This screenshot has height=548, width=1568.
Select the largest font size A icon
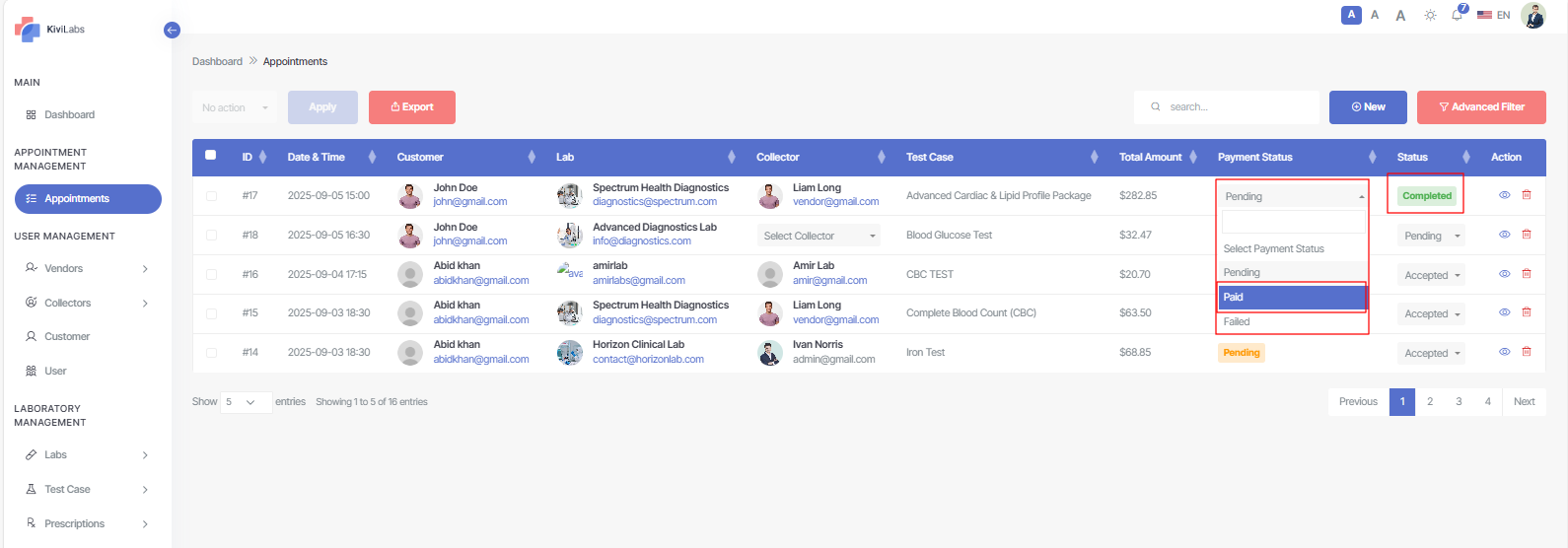(1400, 15)
